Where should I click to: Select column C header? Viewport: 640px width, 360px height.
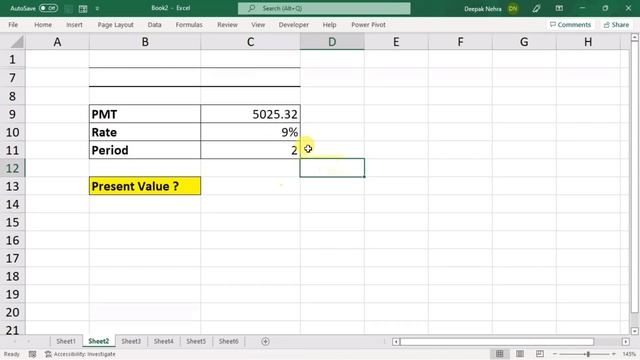pyautogui.click(x=250, y=42)
